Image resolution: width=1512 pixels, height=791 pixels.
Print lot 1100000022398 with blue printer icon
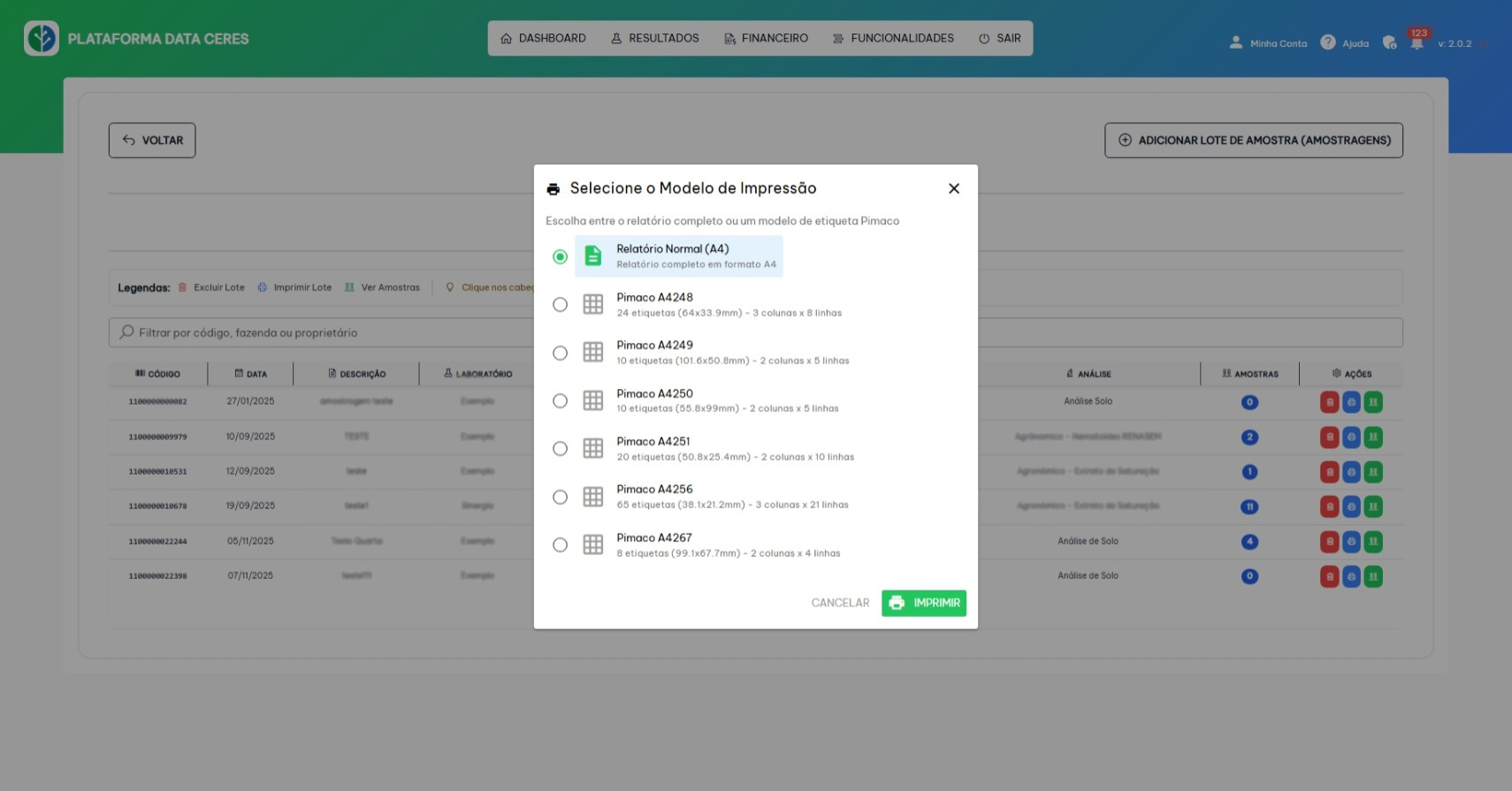click(x=1351, y=576)
